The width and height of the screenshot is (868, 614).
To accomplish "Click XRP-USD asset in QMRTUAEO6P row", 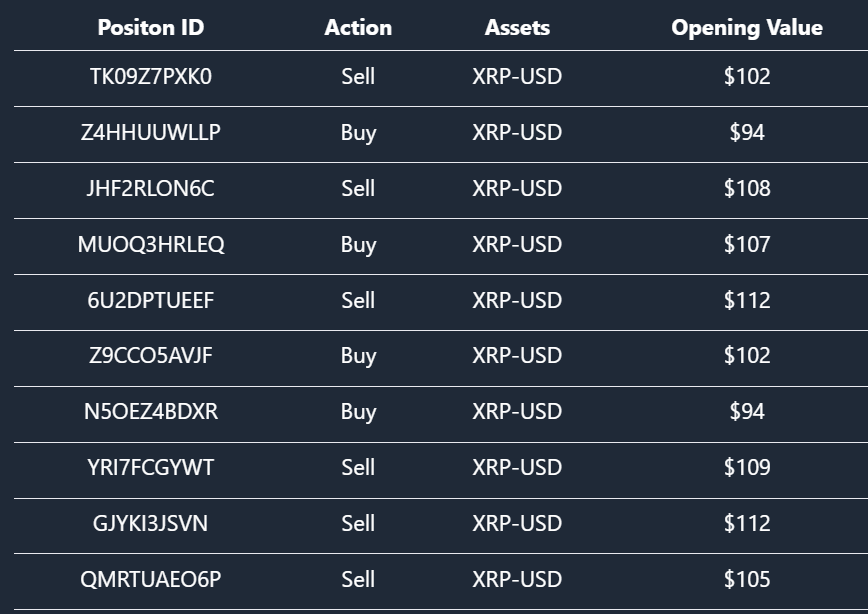I will point(517,579).
